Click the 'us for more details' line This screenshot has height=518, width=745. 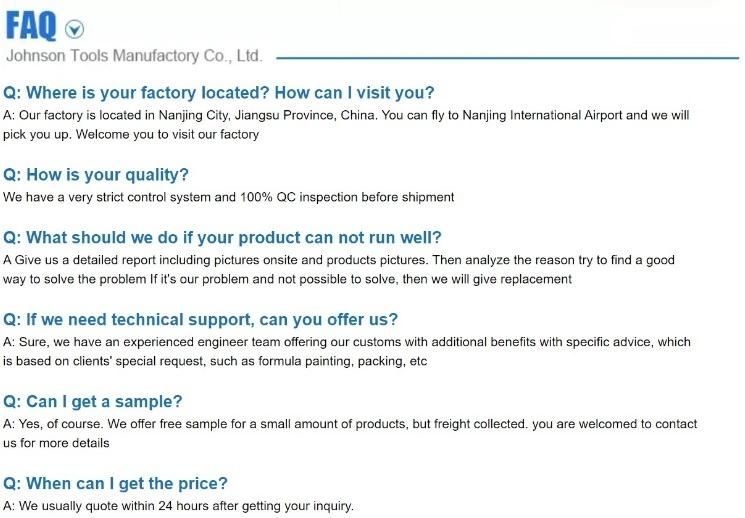pos(56,443)
